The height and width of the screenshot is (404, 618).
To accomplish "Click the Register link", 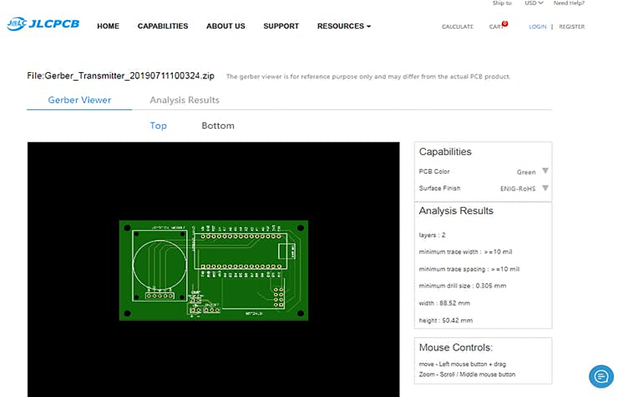I will pyautogui.click(x=571, y=26).
